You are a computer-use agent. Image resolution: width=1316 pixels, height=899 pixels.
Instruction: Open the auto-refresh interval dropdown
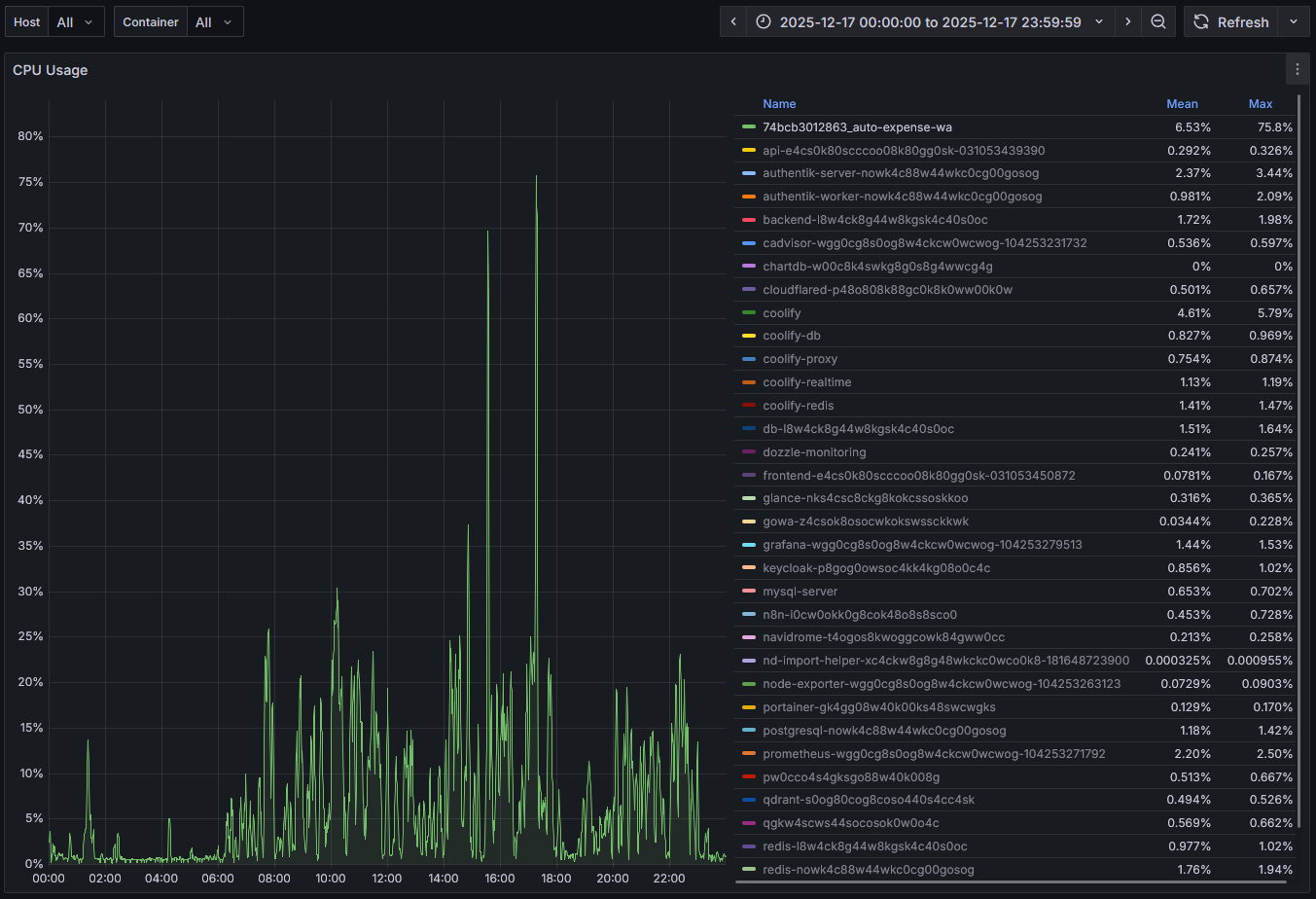(1293, 21)
